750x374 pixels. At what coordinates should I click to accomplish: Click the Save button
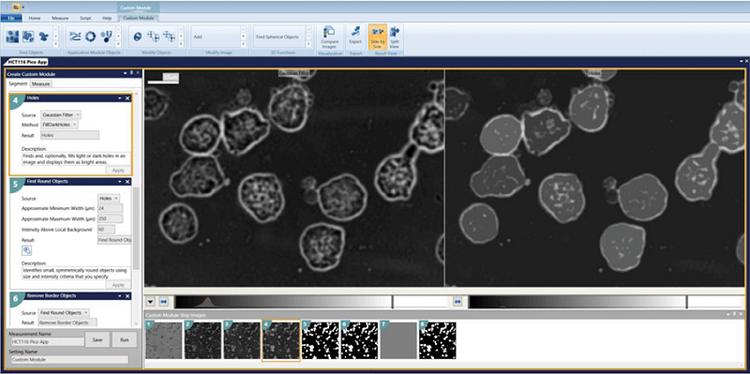tap(98, 340)
